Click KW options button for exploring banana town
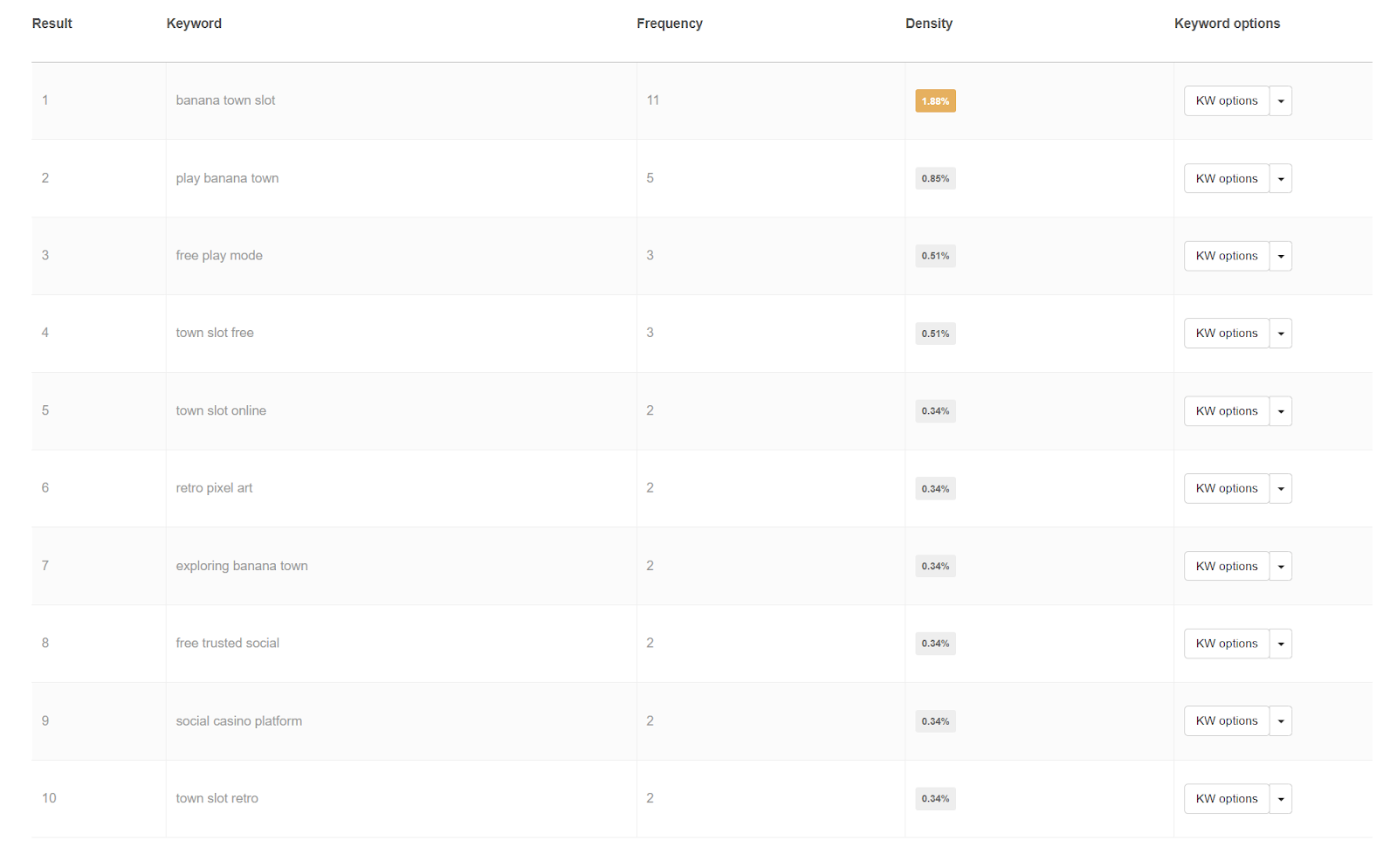Screen dimensions: 1397x868 point(1226,567)
